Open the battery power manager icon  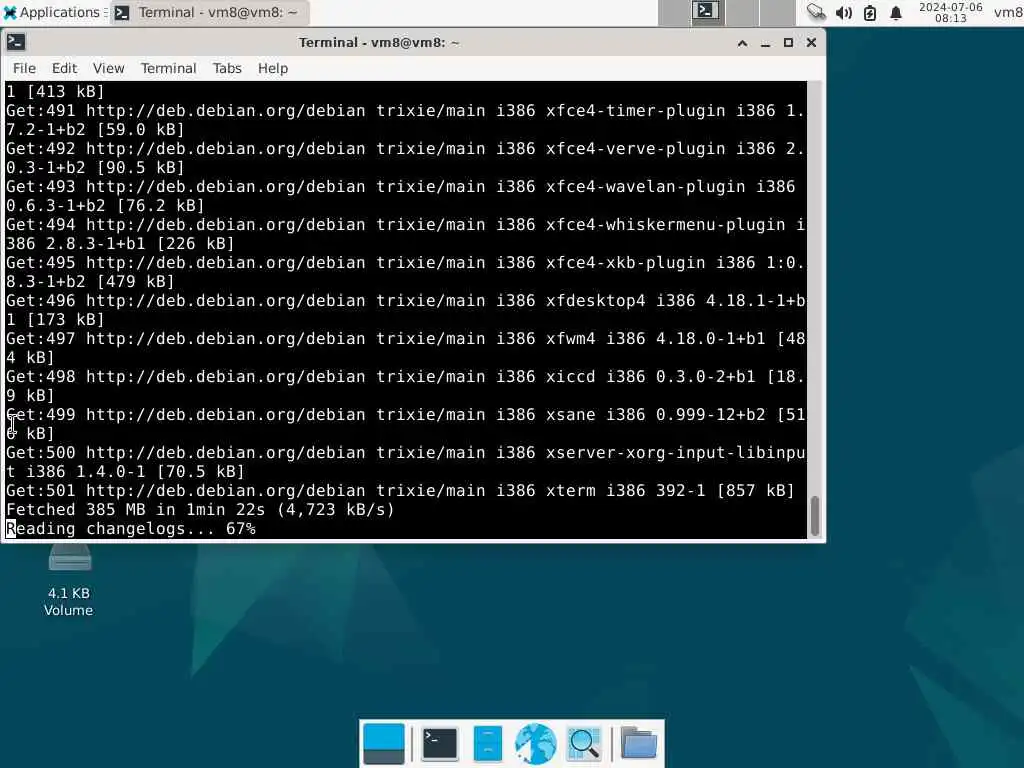(x=870, y=12)
